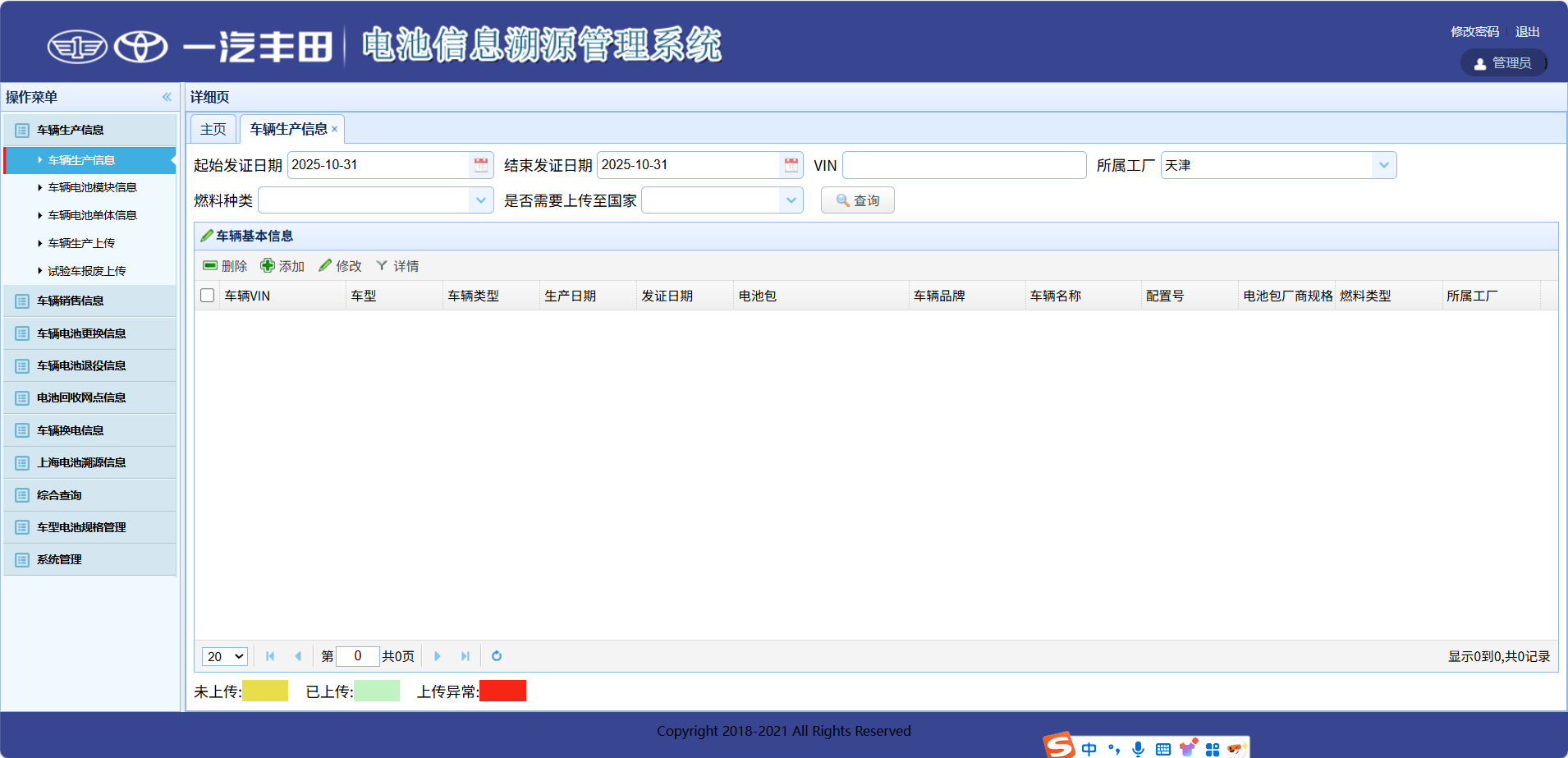Click 修改密码 at the top right

coord(1474,31)
